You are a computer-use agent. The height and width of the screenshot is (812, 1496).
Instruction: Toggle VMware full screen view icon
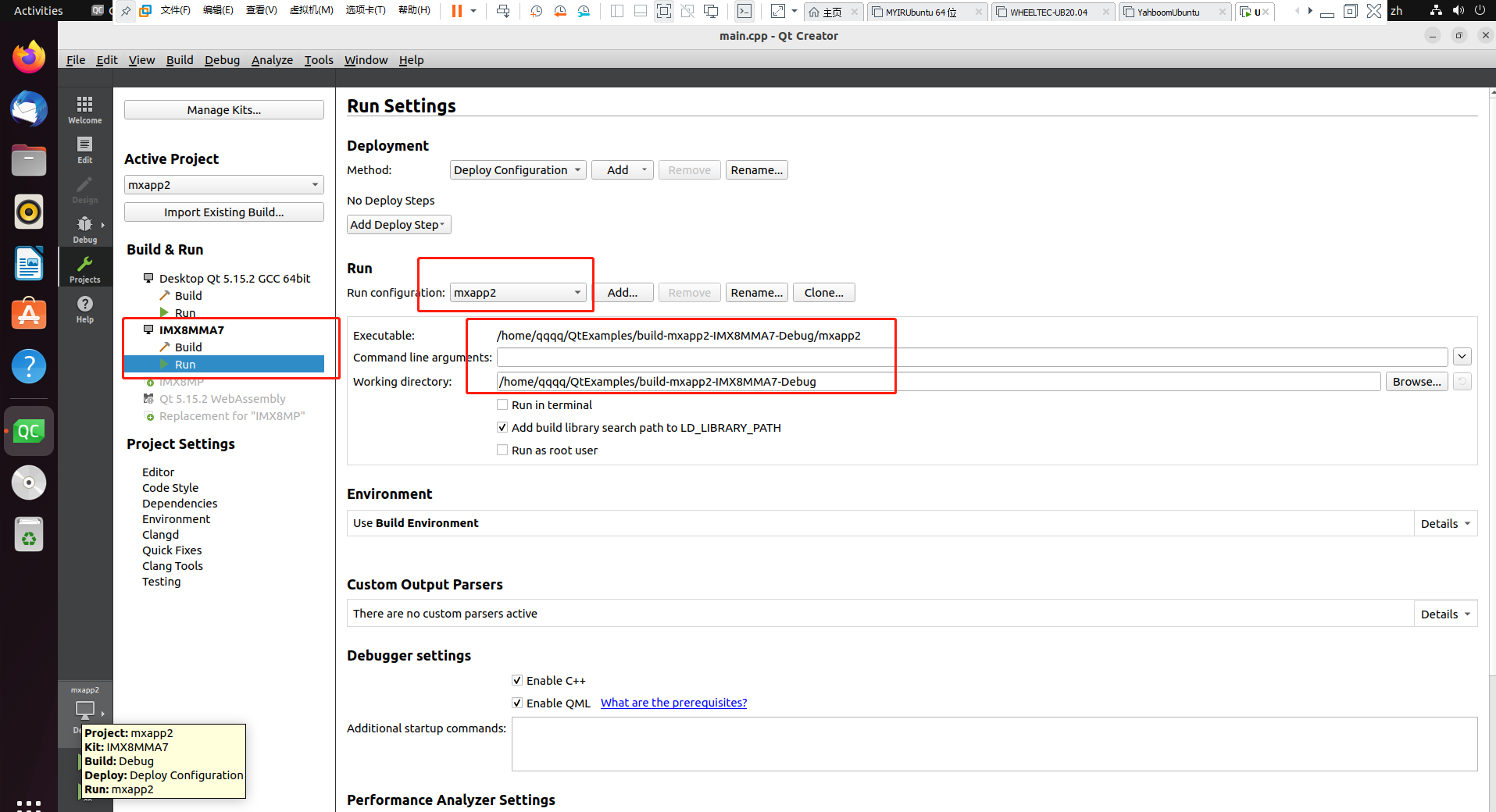(x=663, y=11)
